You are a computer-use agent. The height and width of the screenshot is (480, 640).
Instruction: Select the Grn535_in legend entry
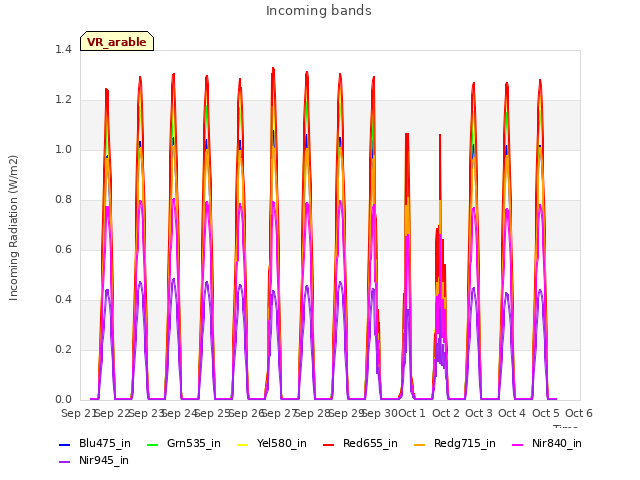(x=184, y=443)
